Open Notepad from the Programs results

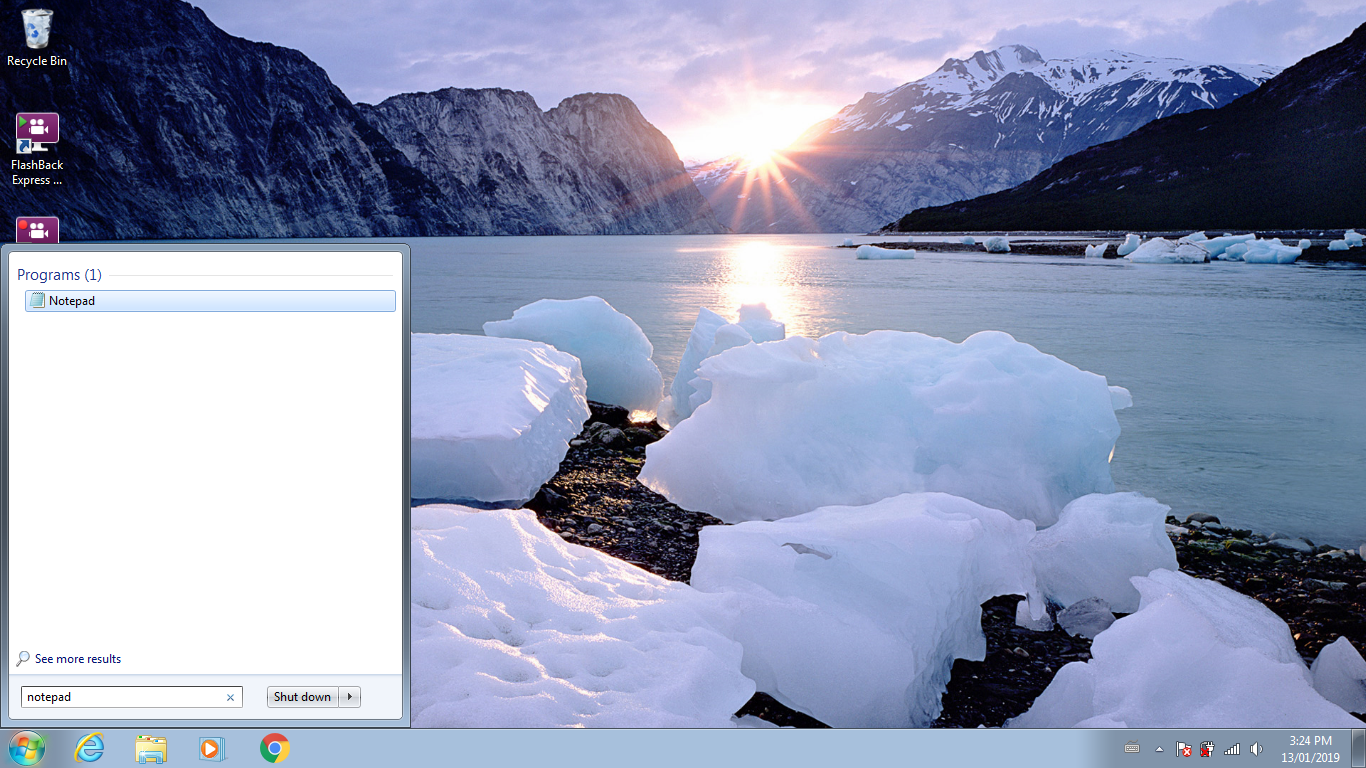210,301
